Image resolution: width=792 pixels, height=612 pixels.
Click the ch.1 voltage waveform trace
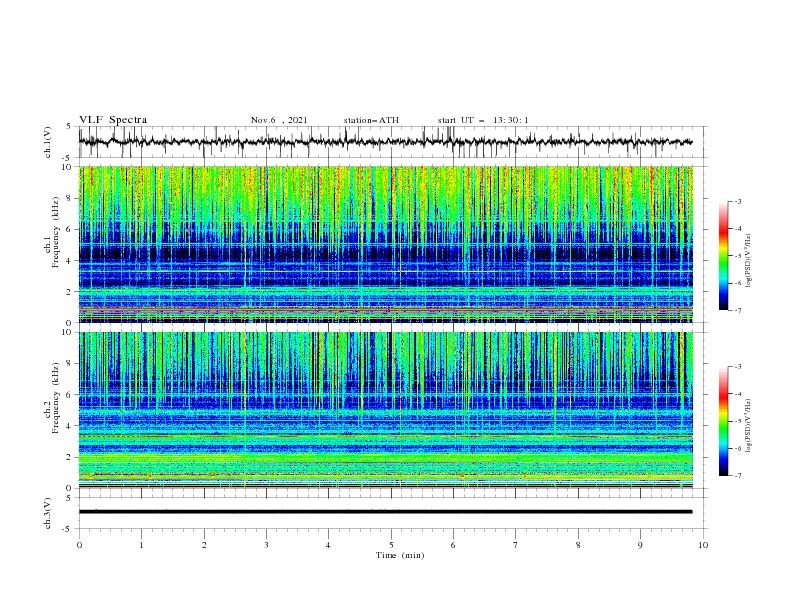click(385, 142)
